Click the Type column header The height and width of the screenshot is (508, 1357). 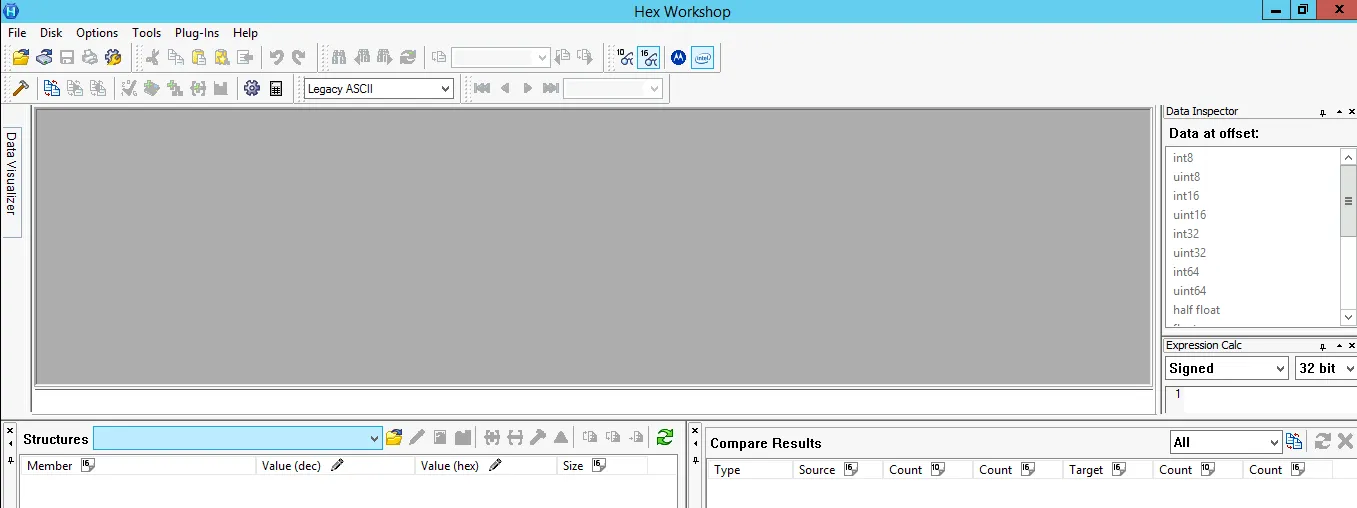749,470
